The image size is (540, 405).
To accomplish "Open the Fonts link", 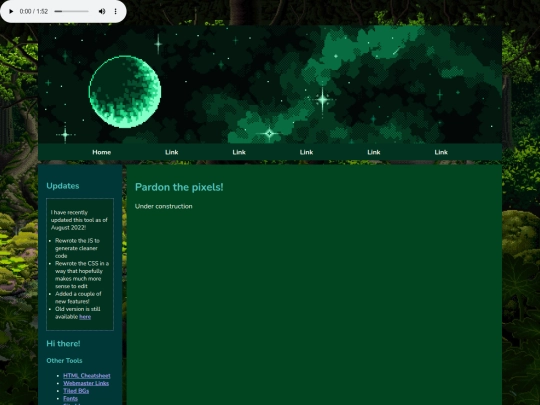I will 71,398.
